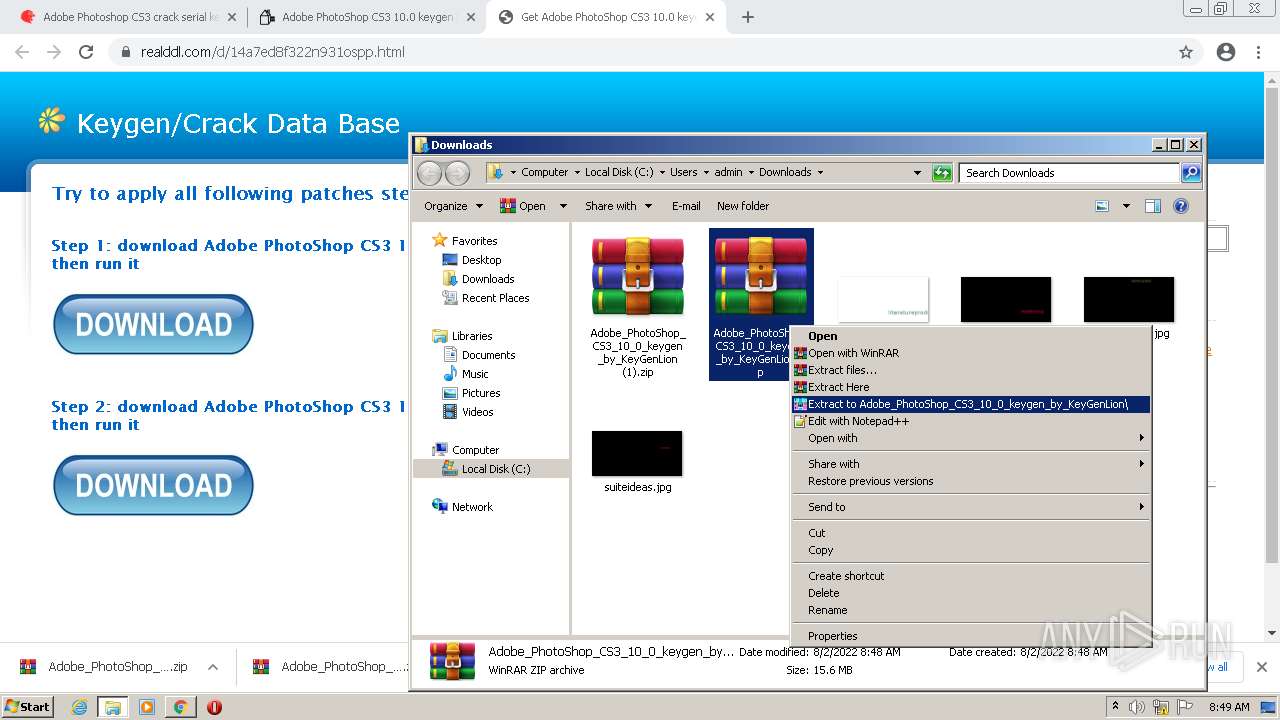The image size is (1280, 720).
Task: Open Share with toolbar dropdown
Action: point(618,206)
